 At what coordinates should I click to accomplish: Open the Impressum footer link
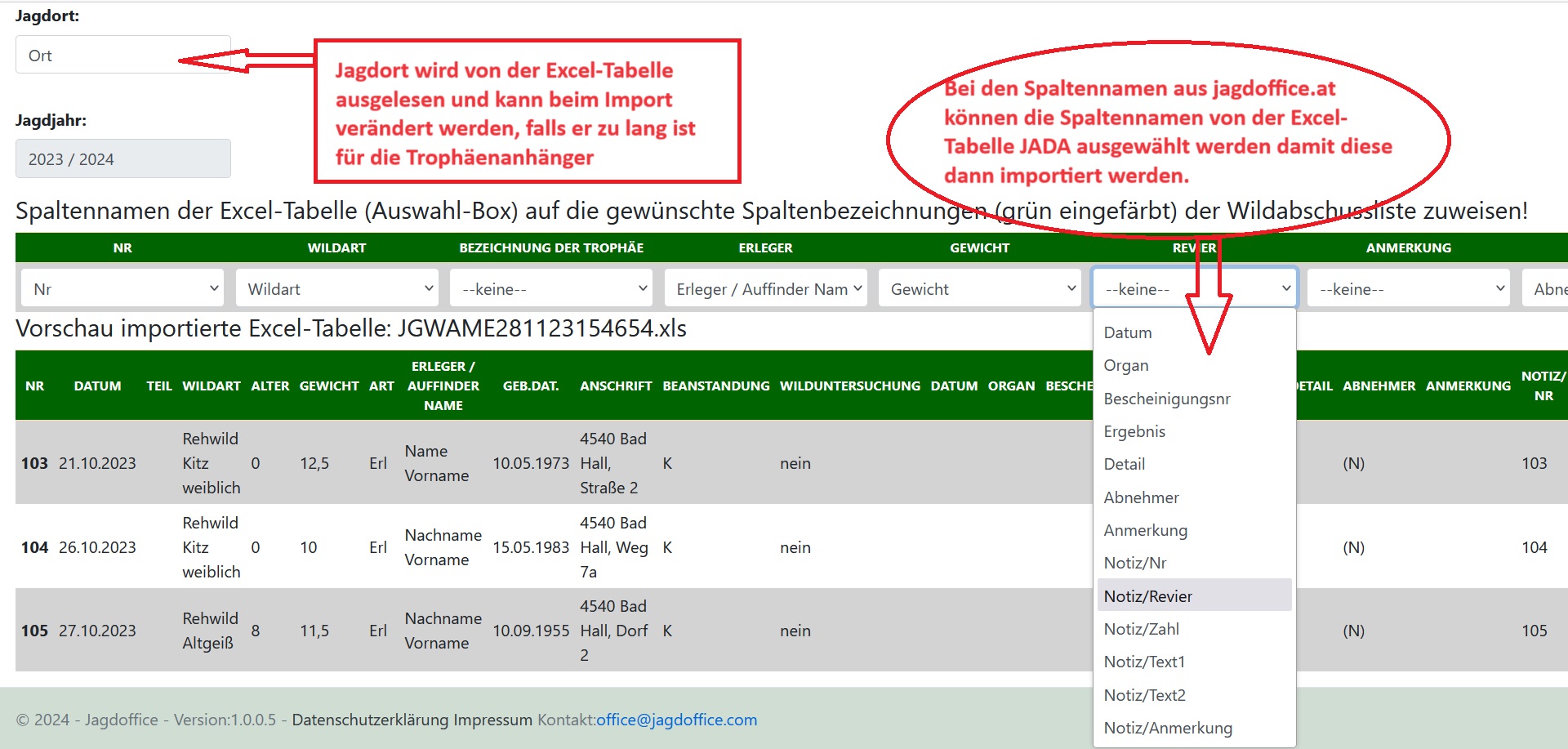click(x=492, y=720)
